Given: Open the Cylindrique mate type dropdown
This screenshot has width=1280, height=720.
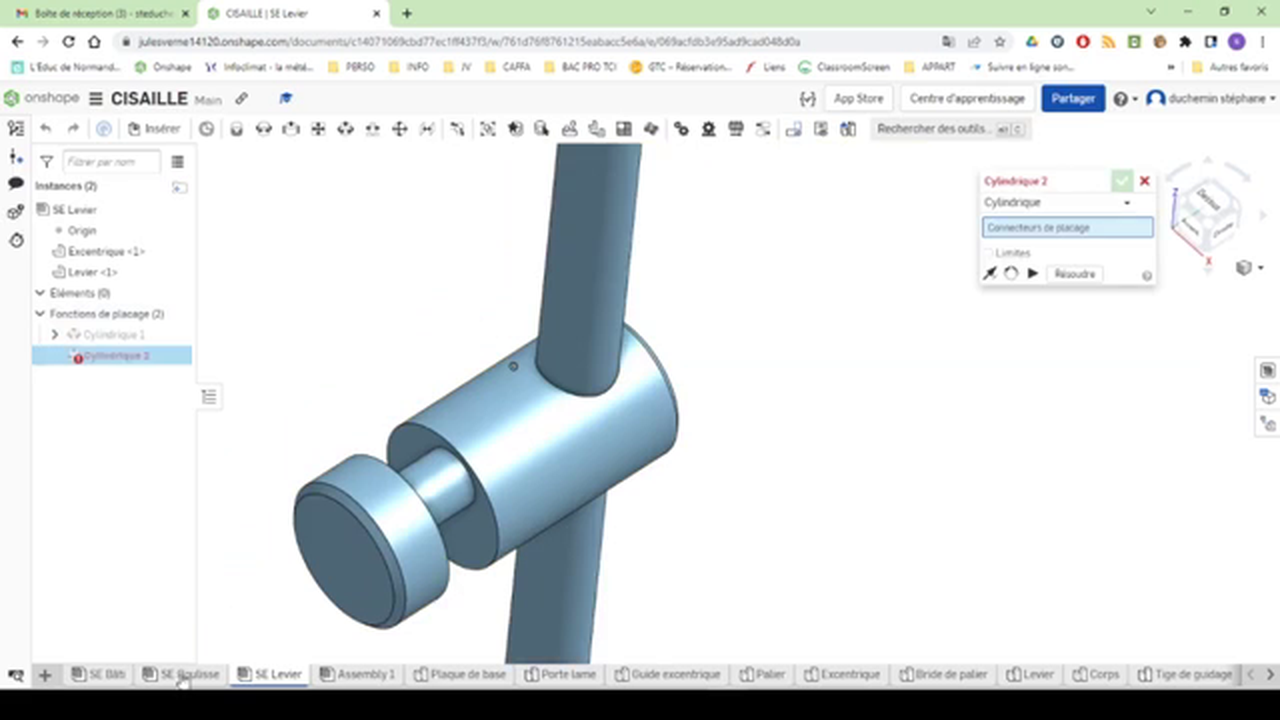Looking at the screenshot, I should 1126,202.
